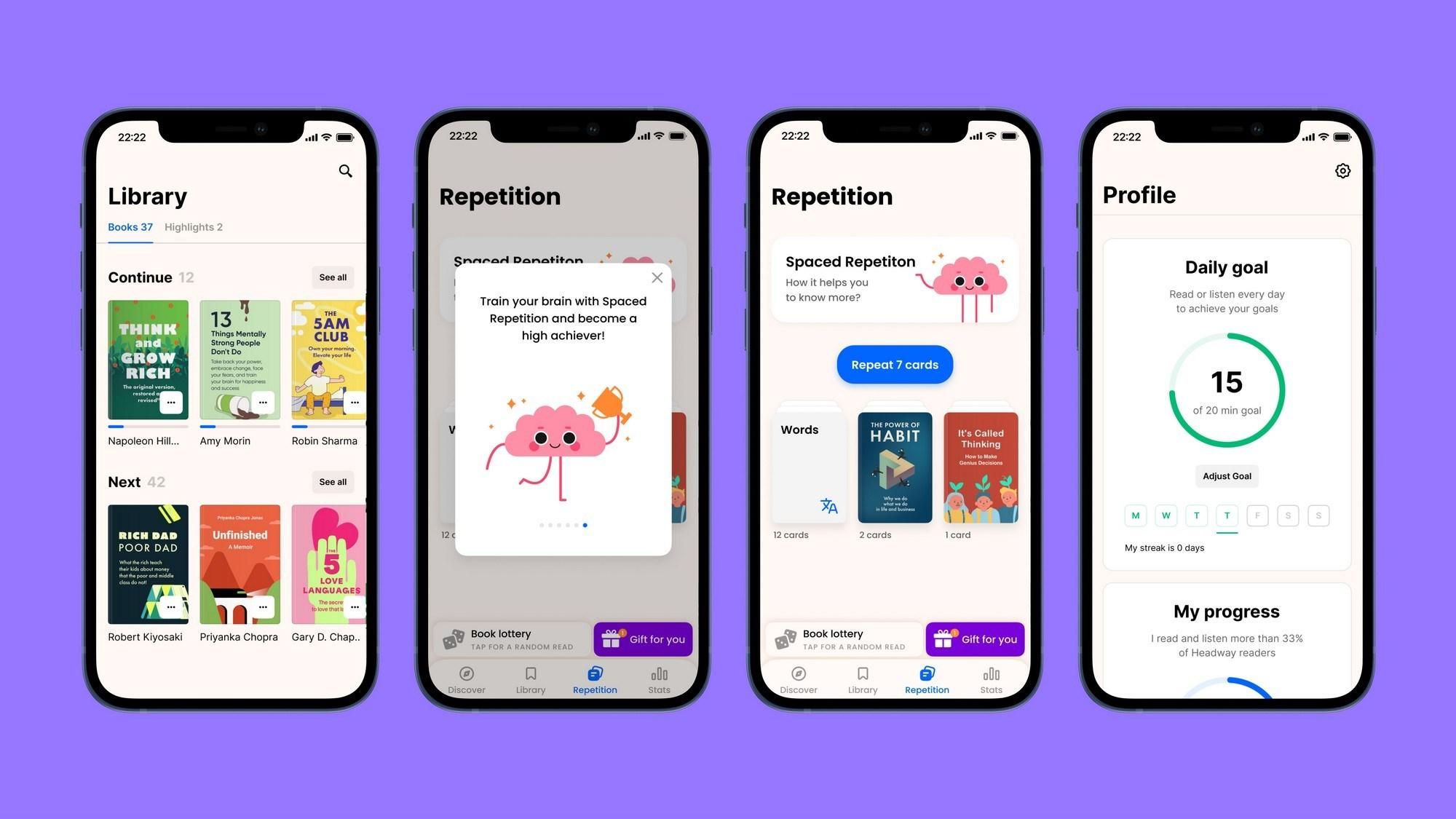Screen dimensions: 1456x819
Task: Open The Power of Habit card set
Action: point(895,468)
